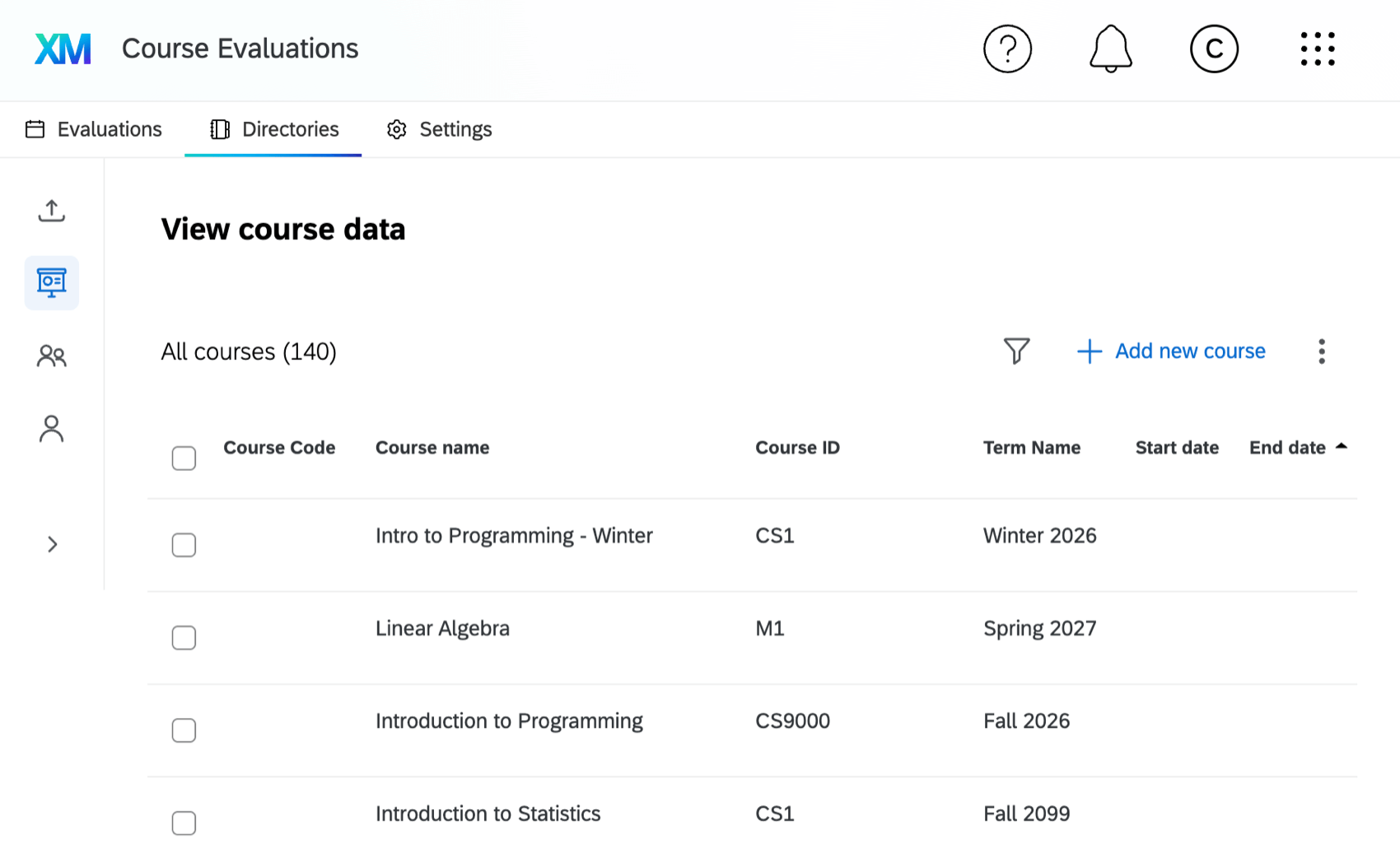Open the help menu

[x=1007, y=49]
